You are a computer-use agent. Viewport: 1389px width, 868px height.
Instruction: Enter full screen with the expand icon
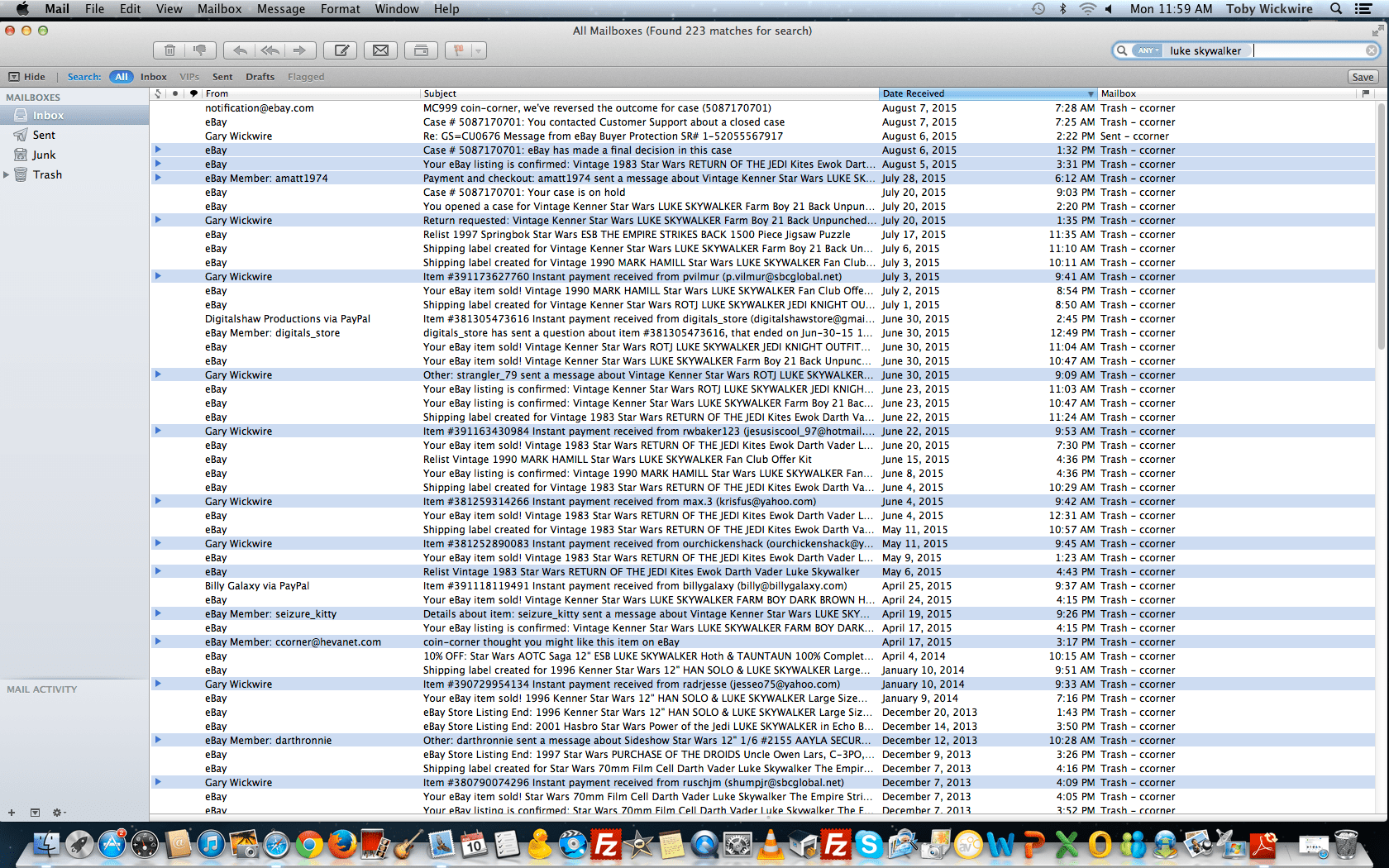pos(1377,31)
